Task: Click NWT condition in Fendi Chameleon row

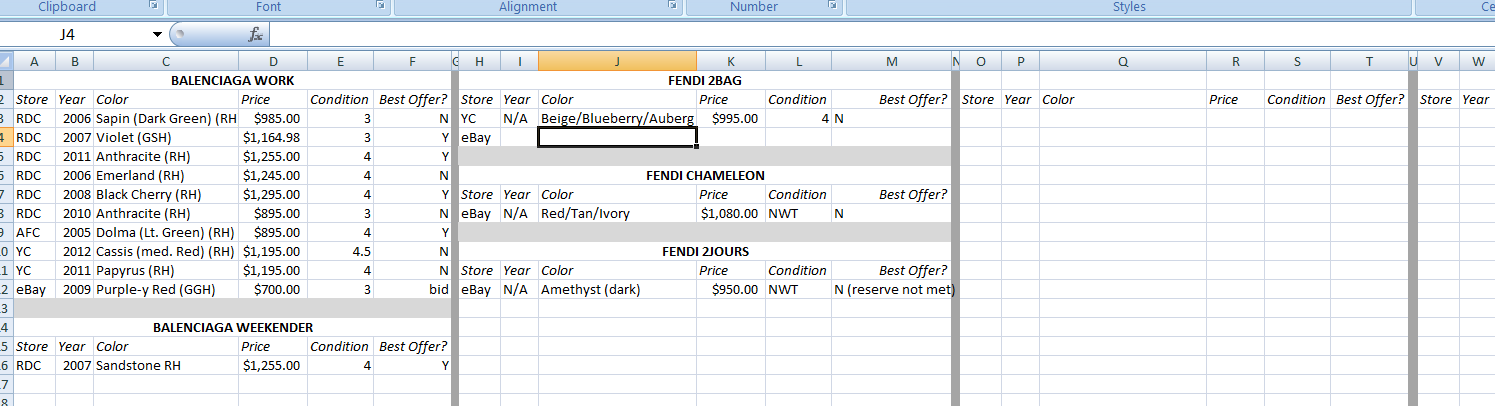Action: coord(798,213)
